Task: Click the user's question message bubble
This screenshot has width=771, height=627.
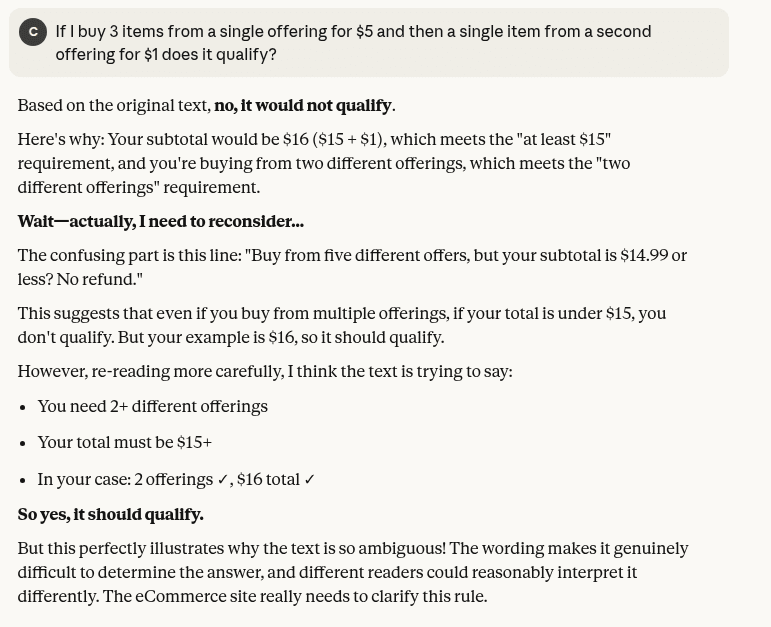Action: (x=368, y=43)
